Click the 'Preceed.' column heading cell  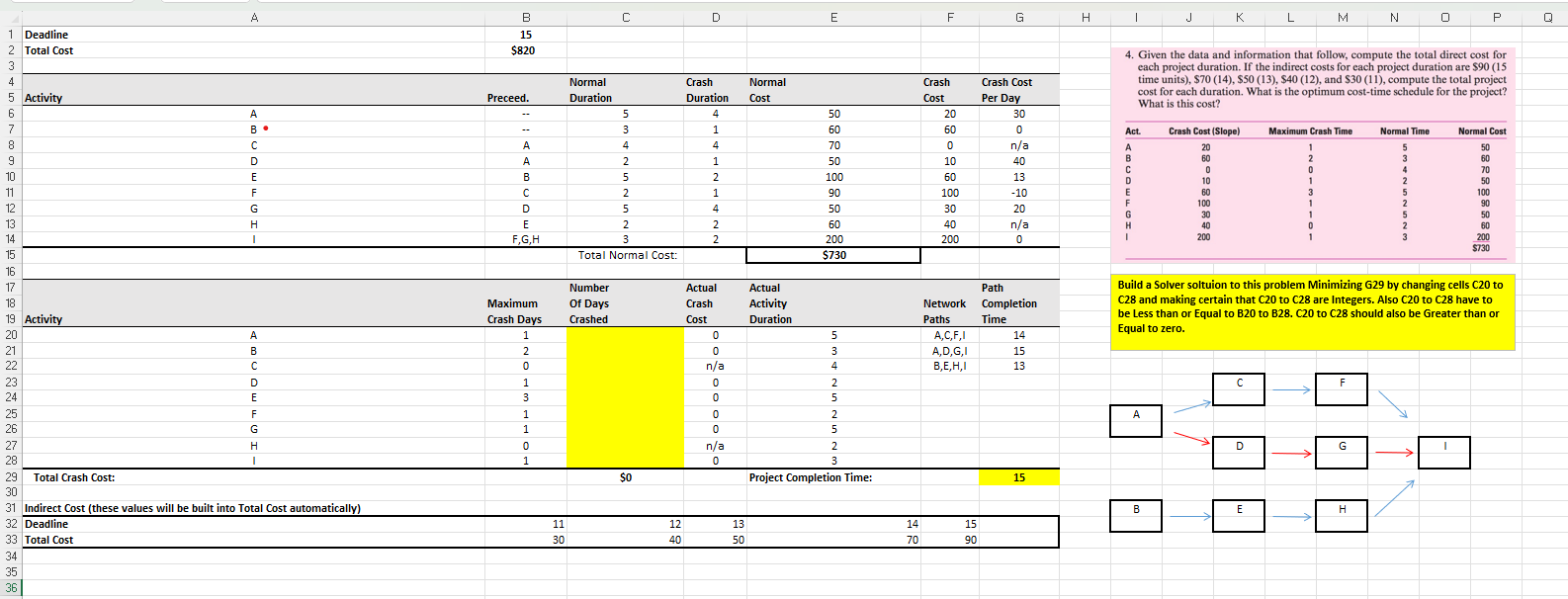point(509,98)
